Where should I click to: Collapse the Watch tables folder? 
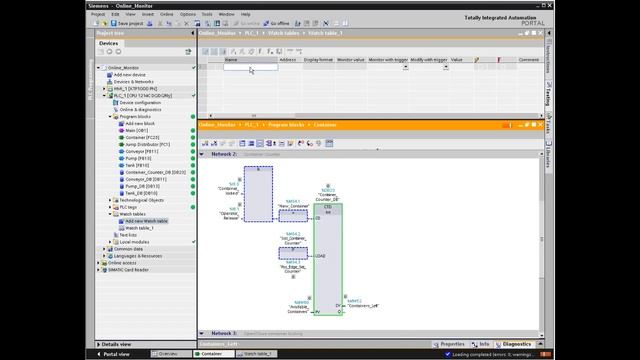pos(110,214)
